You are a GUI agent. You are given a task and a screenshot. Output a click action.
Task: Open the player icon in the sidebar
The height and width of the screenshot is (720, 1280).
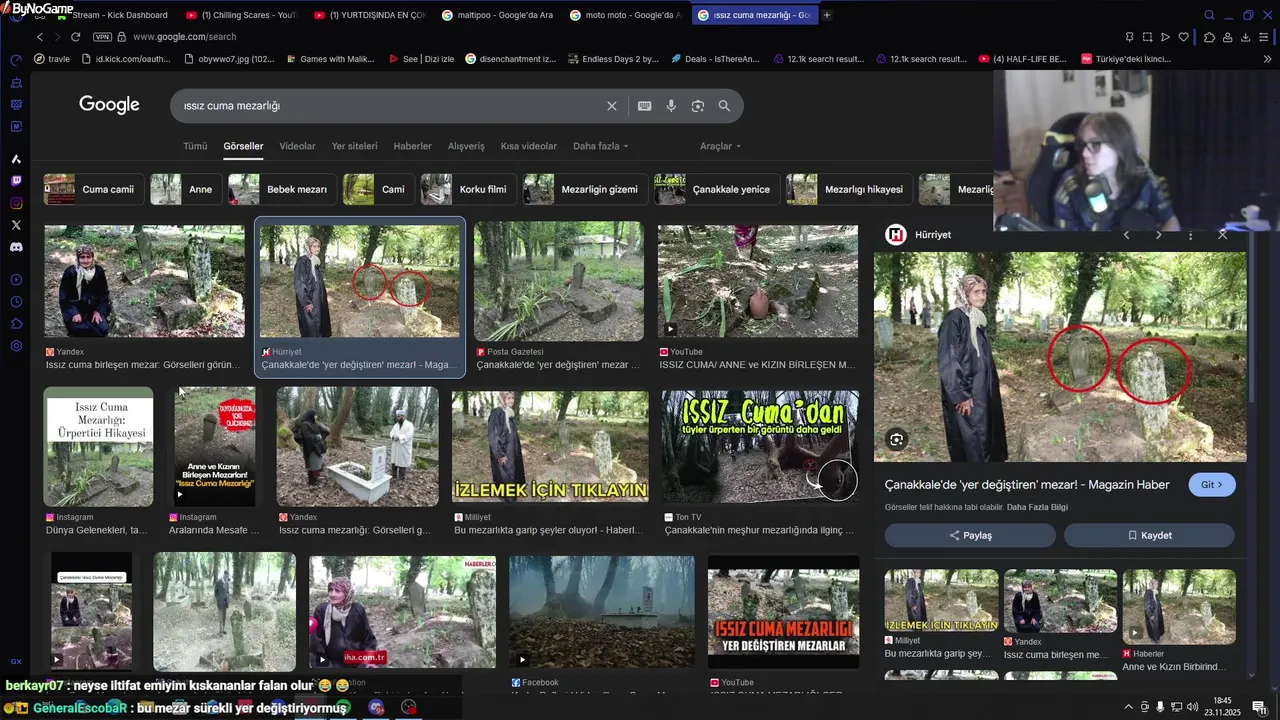[16, 280]
